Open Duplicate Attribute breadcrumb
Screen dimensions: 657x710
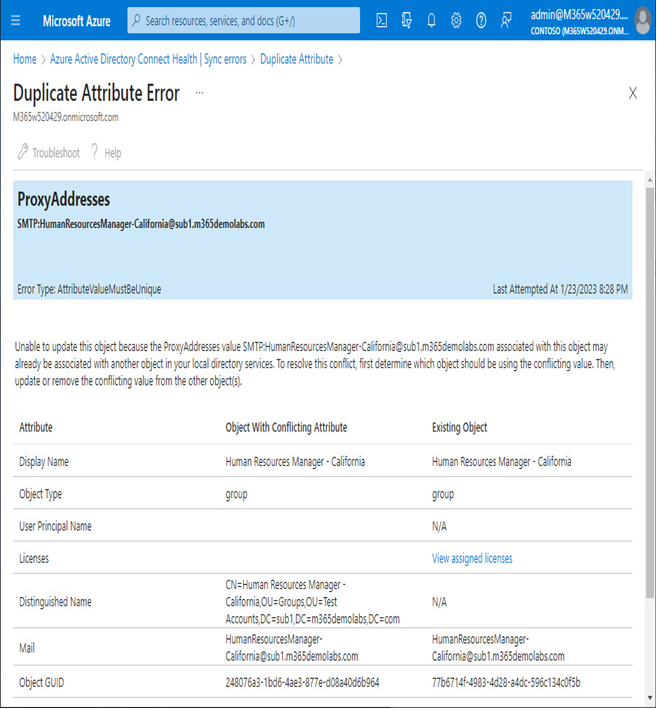coord(297,59)
